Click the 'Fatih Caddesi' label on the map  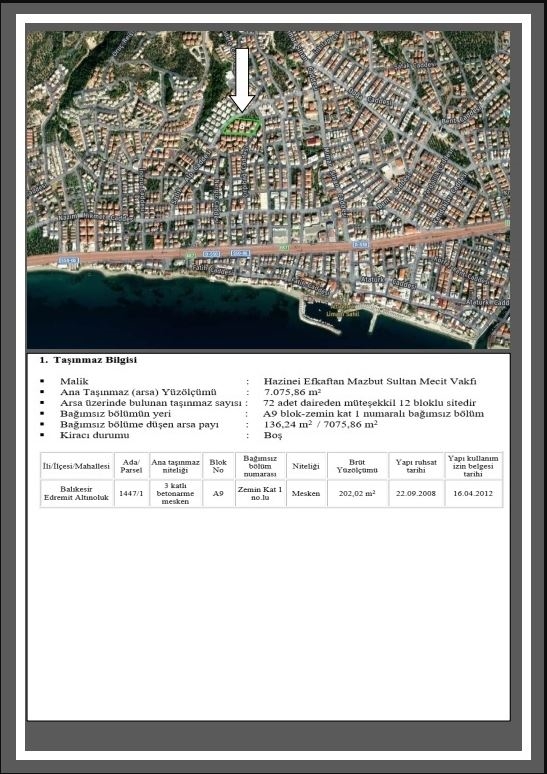pos(214,269)
